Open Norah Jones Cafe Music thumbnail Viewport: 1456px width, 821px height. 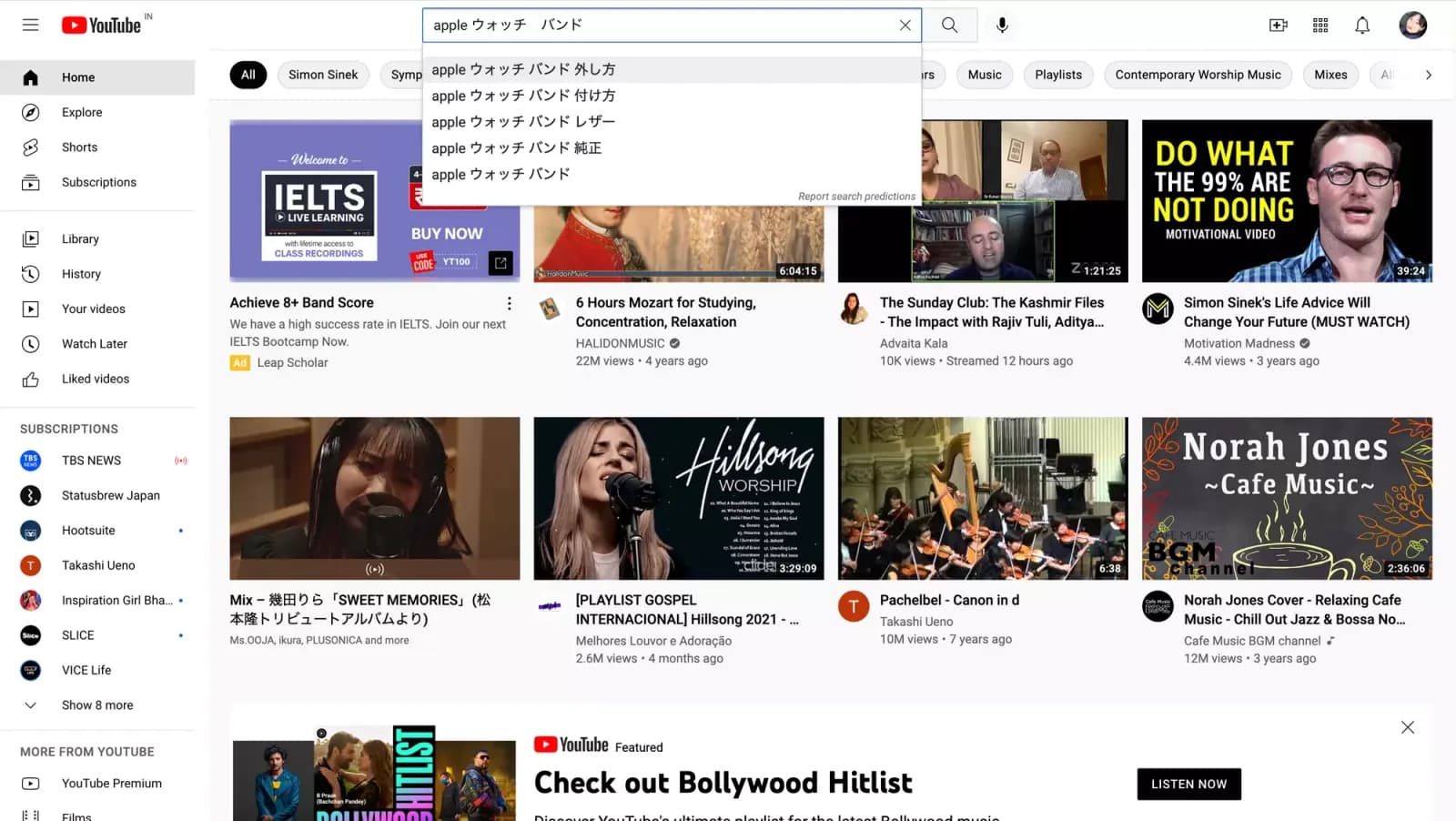coord(1286,498)
